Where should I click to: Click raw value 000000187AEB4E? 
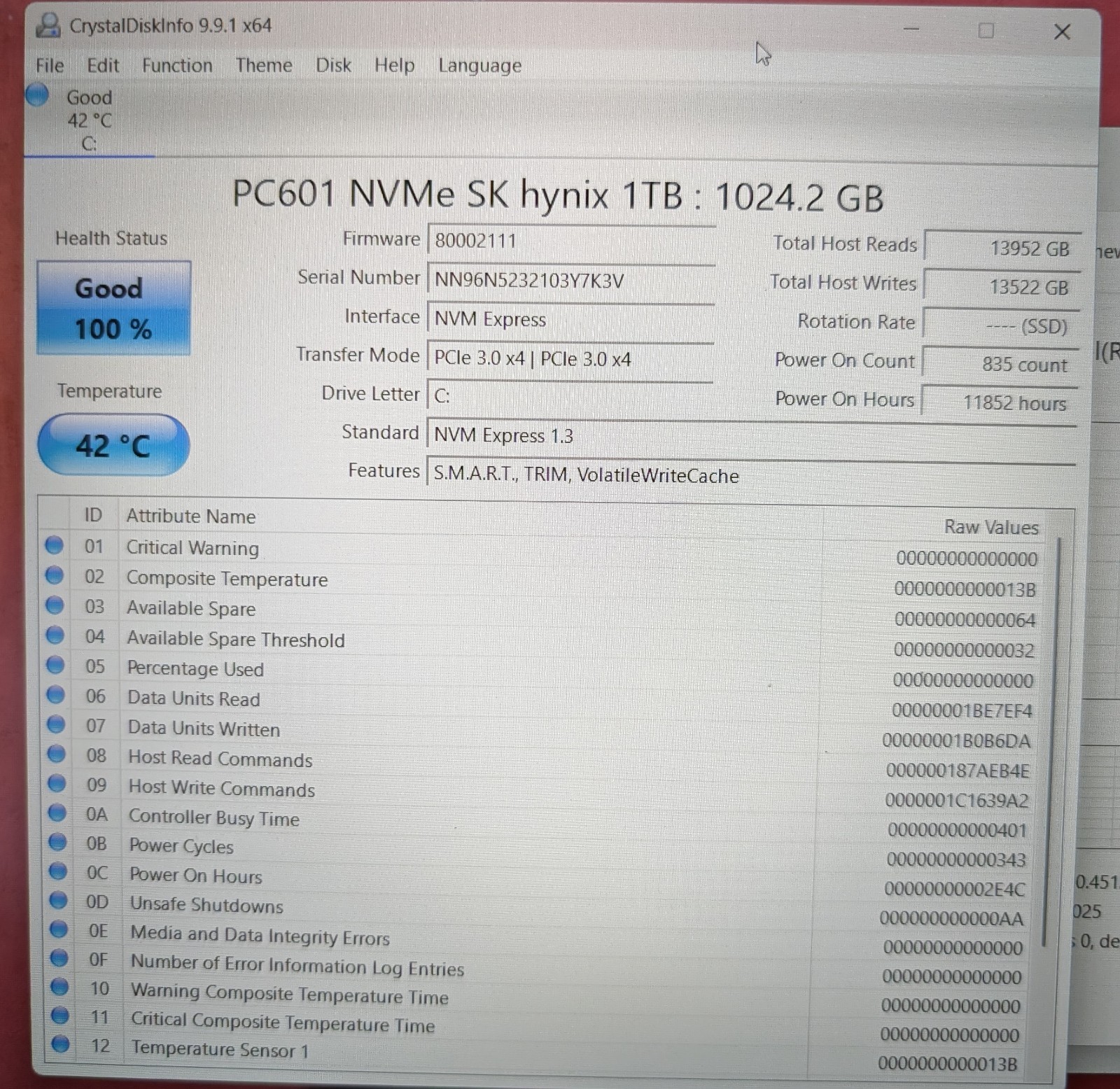[958, 771]
